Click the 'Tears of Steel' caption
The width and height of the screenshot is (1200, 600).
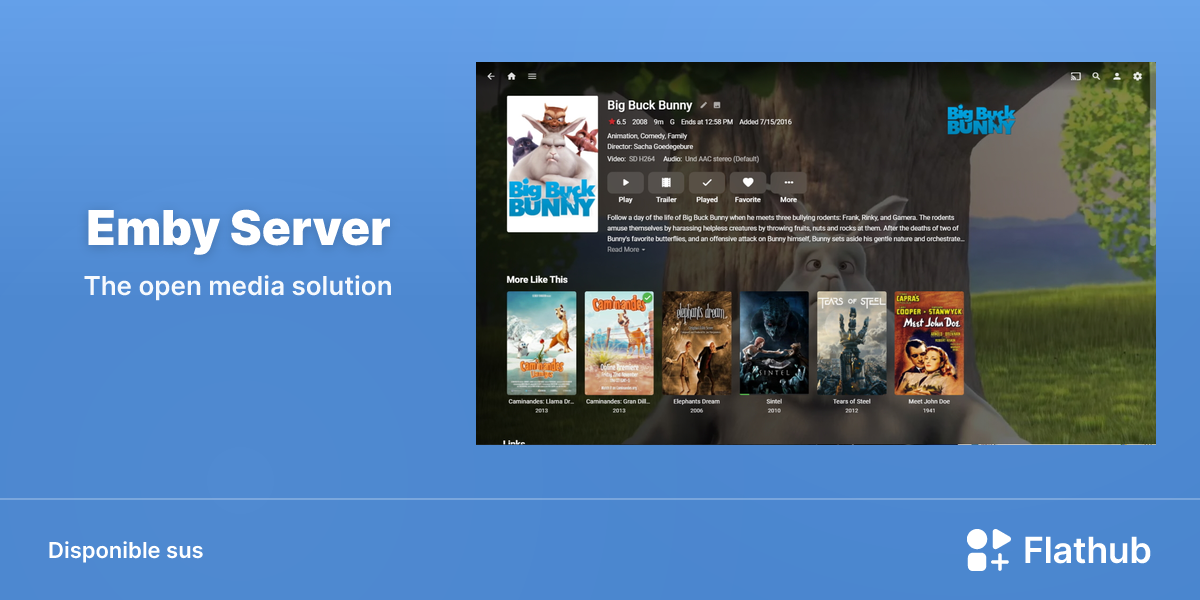click(852, 402)
